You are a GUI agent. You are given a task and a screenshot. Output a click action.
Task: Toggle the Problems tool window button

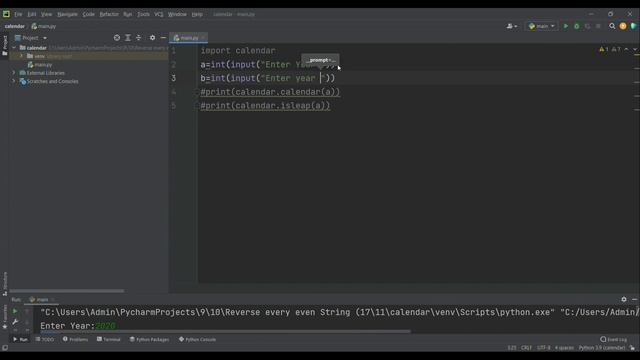tap(76, 339)
